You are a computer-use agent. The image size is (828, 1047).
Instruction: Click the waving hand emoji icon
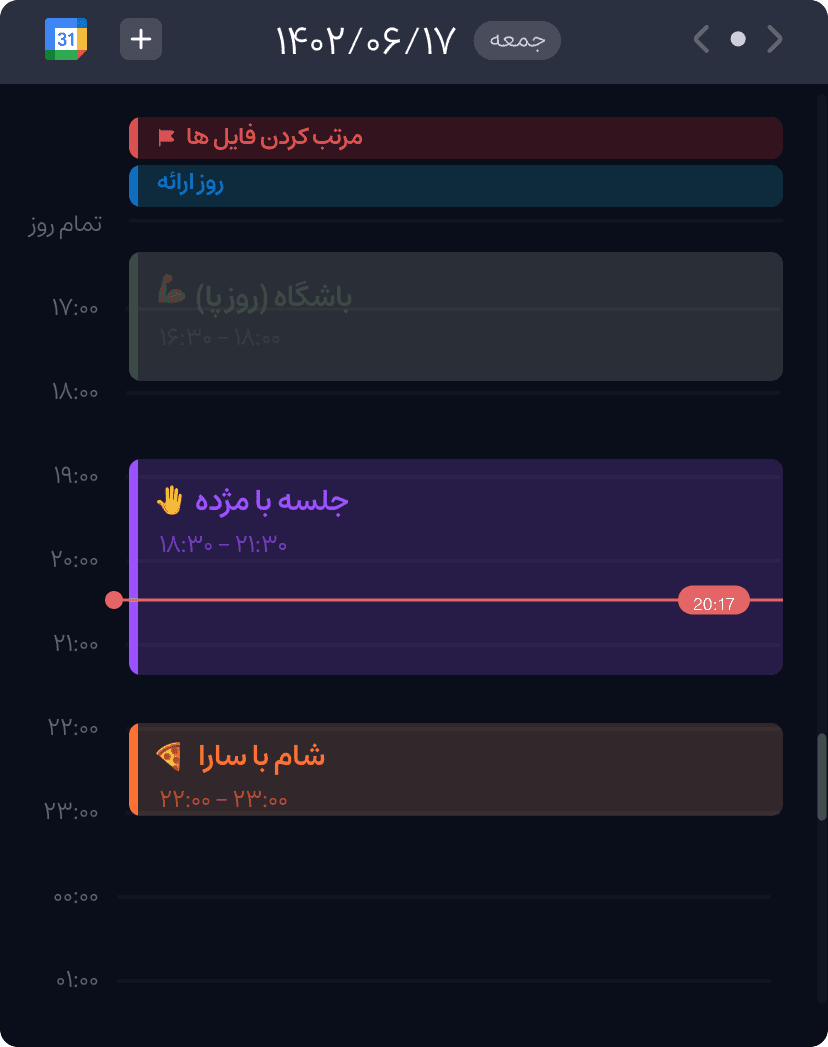coord(170,500)
